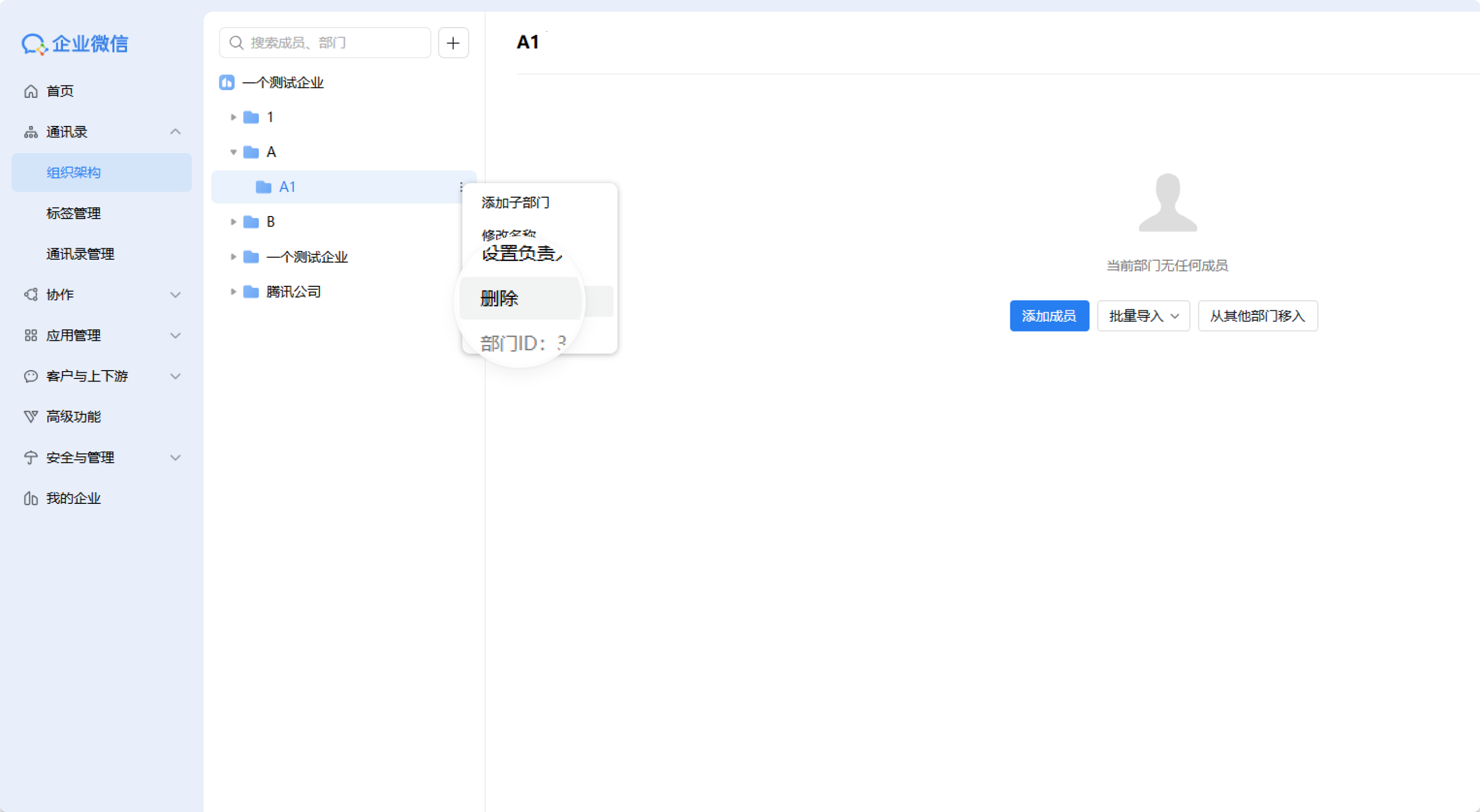Screen dimensions: 1480x812
Task: Expand department B arrow
Action: click(233, 222)
